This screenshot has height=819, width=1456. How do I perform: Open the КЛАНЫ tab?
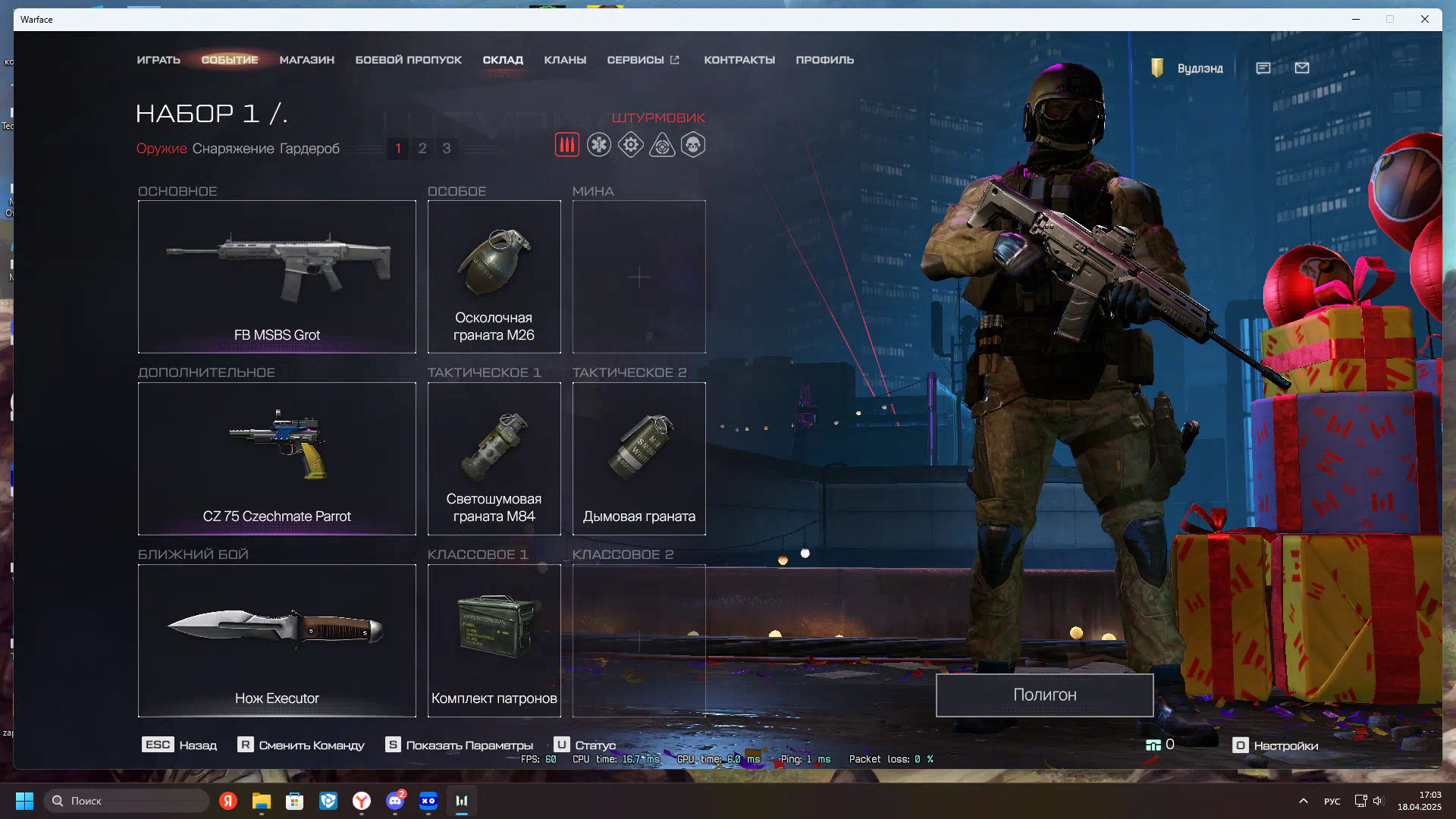pyautogui.click(x=565, y=60)
